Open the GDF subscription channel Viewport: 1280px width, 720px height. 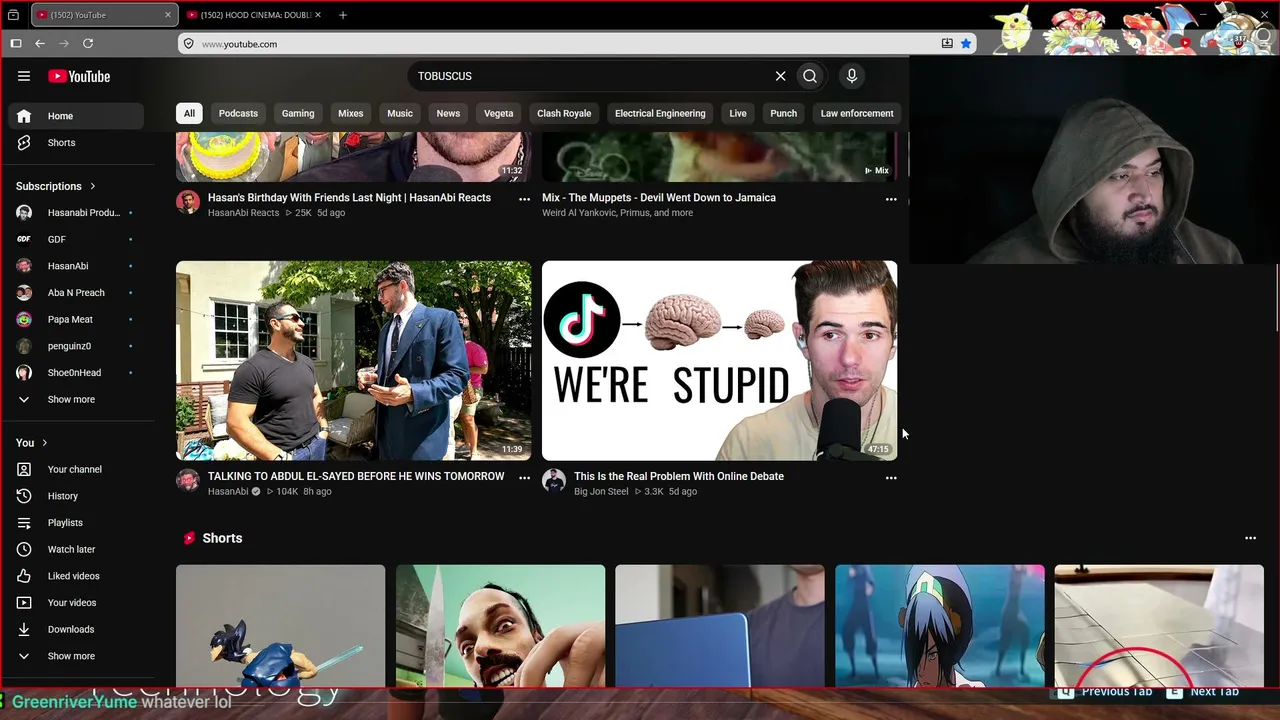tap(76, 239)
